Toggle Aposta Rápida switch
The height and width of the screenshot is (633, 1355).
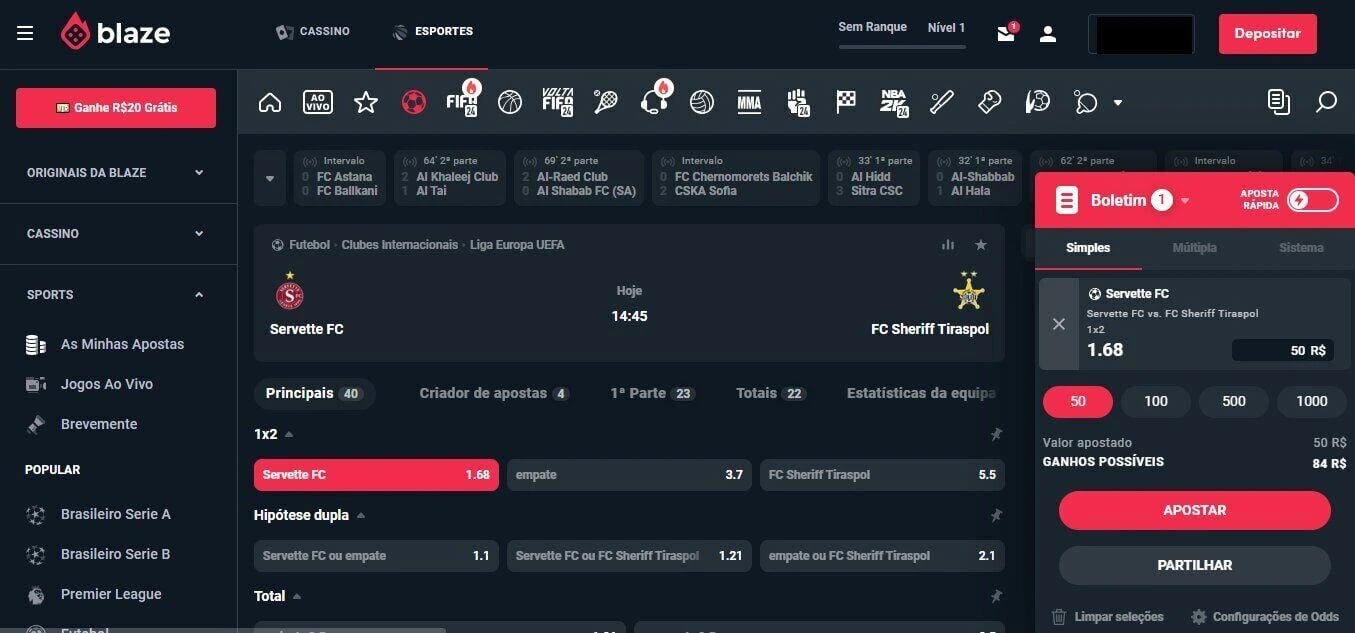click(1312, 200)
